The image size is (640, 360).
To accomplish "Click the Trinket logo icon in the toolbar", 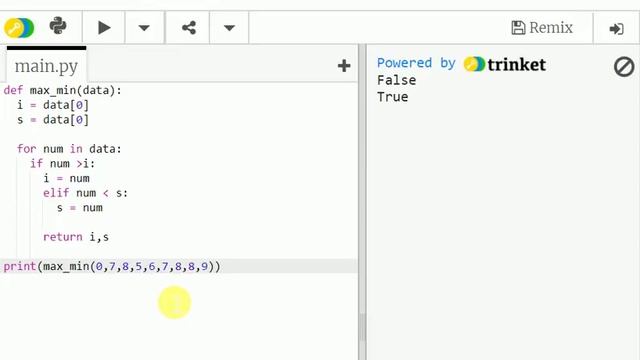I will [x=19, y=28].
